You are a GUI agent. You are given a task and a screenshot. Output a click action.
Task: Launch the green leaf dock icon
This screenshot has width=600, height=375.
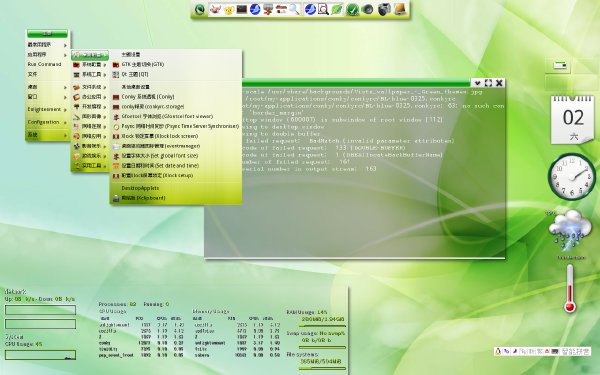click(337, 10)
